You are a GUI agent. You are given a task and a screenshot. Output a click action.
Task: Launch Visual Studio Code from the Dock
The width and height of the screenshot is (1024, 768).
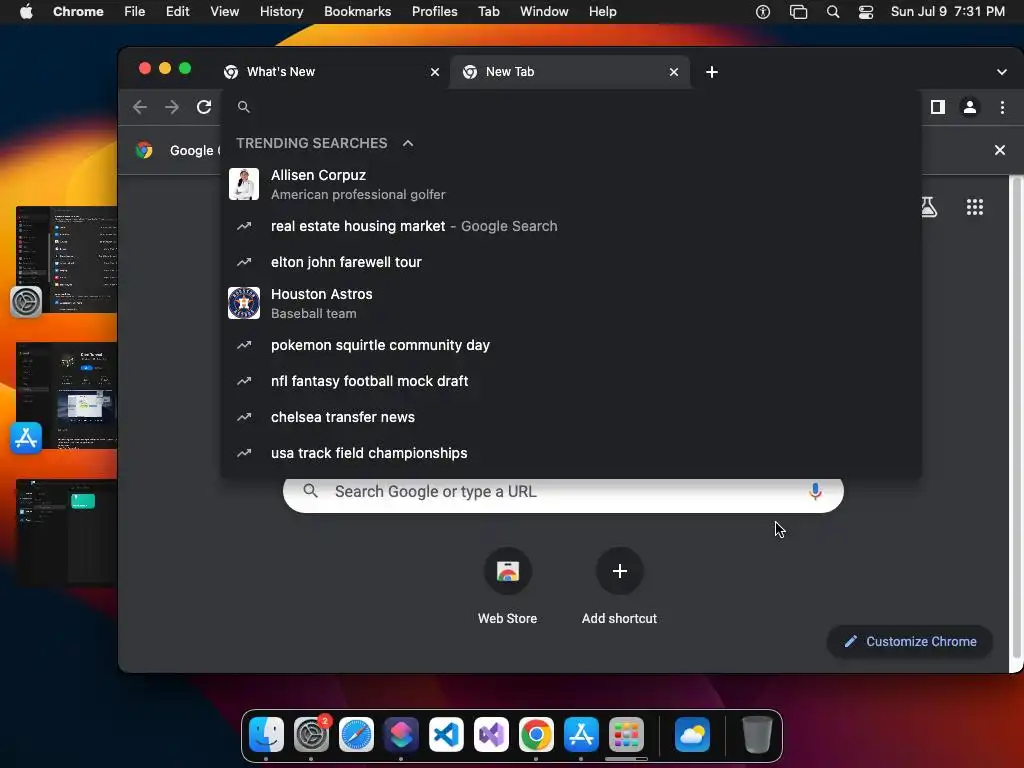446,735
